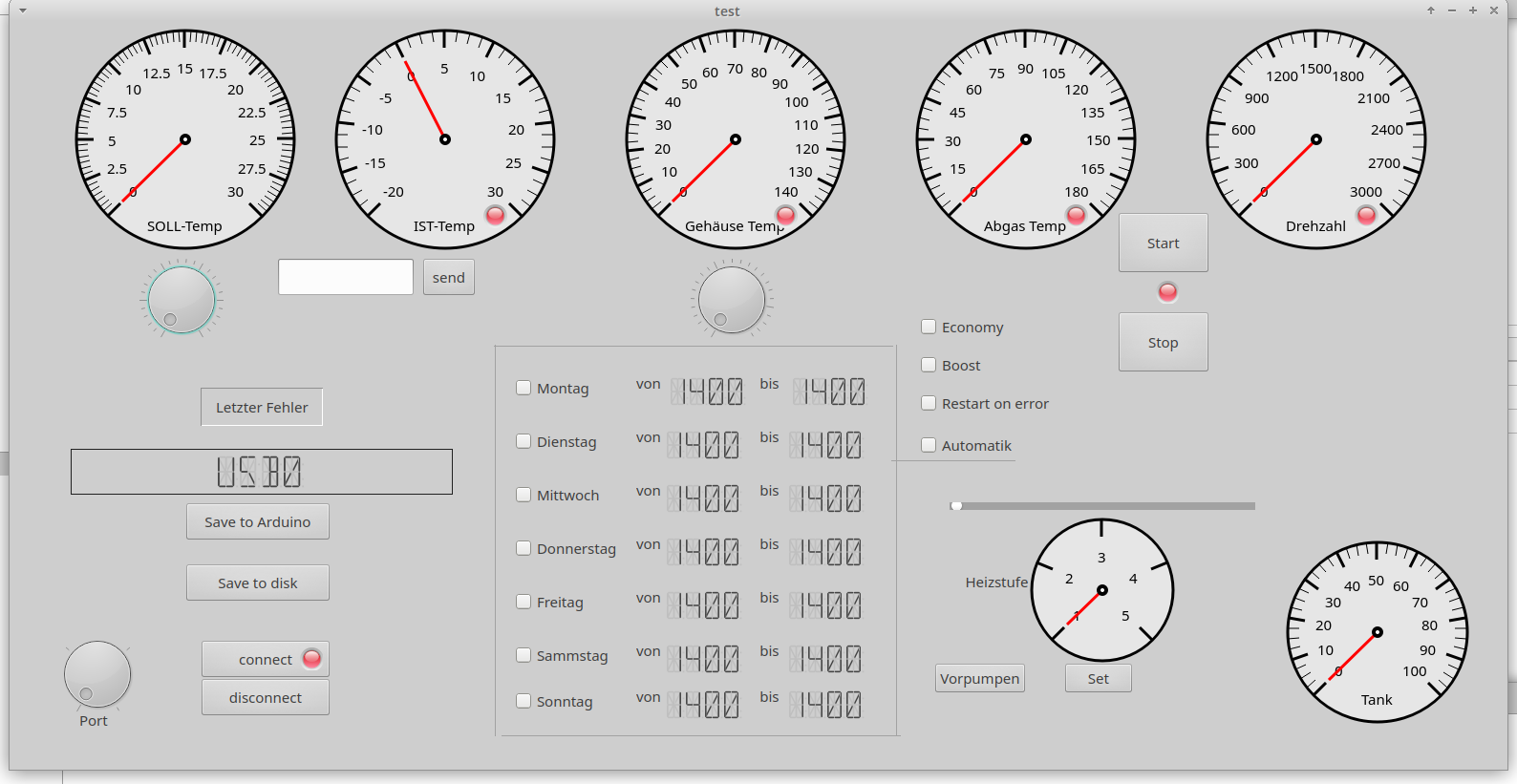This screenshot has width=1517, height=784.
Task: Click the red LED on IST-Temp gauge
Action: pyautogui.click(x=495, y=215)
